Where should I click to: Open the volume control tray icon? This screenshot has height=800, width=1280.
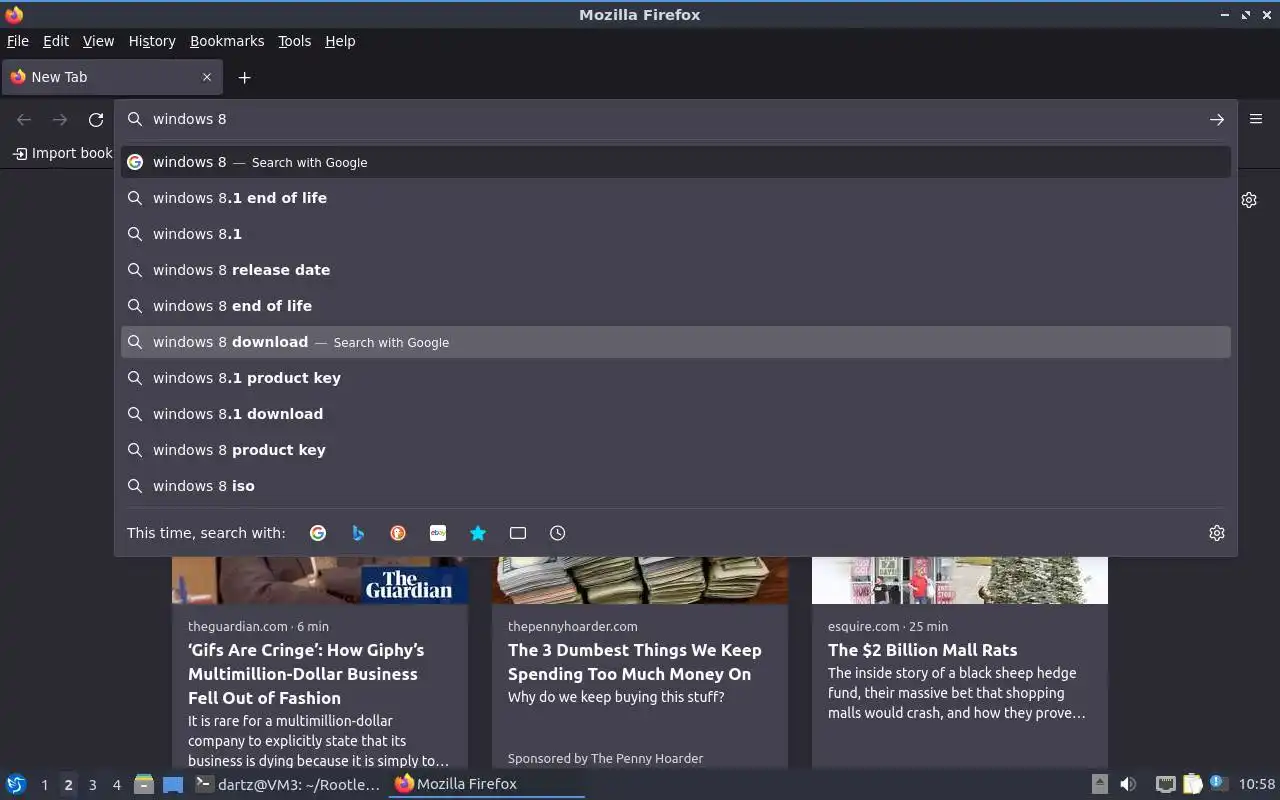click(x=1128, y=784)
